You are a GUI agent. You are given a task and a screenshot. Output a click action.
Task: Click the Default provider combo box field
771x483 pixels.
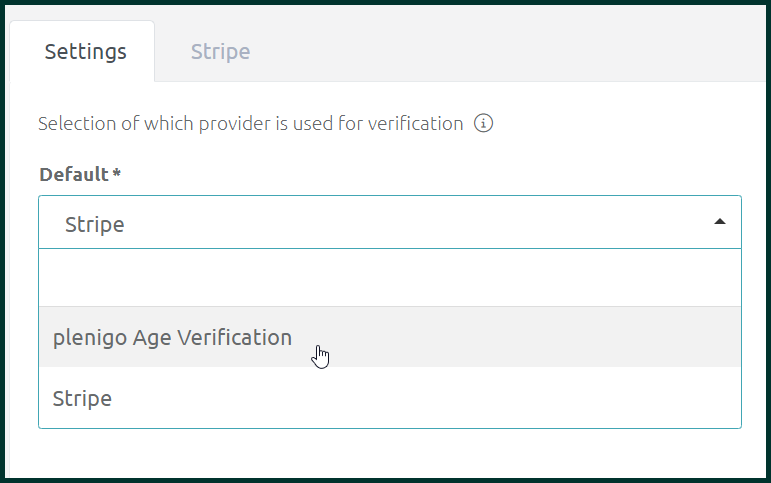click(389, 222)
